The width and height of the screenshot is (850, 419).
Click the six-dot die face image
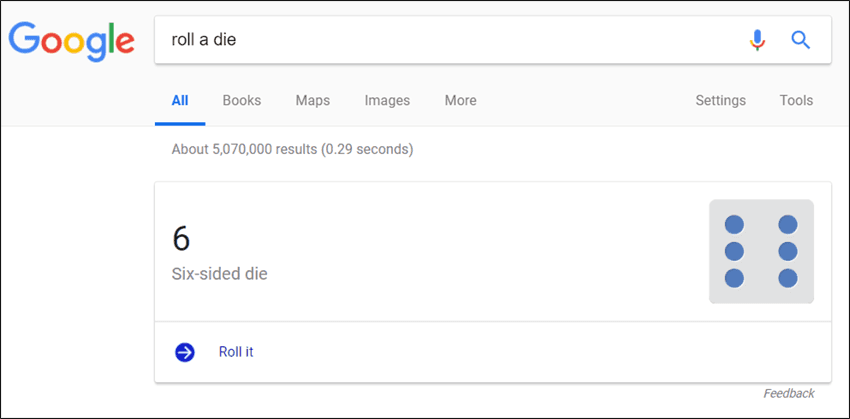pyautogui.click(x=761, y=251)
